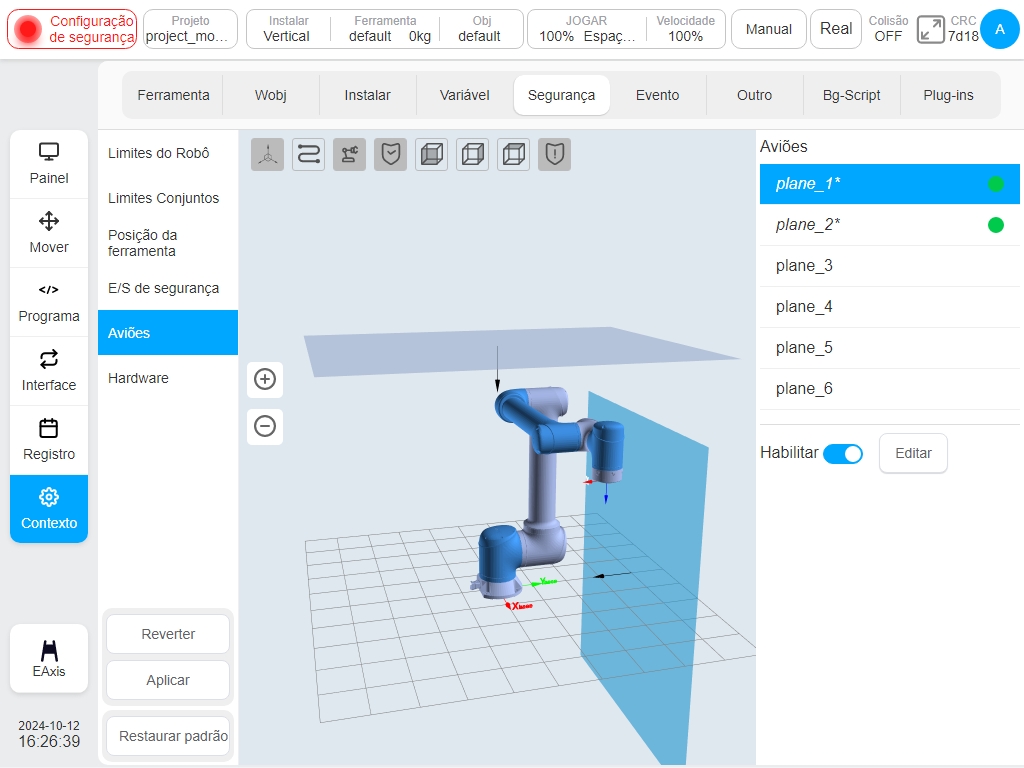The image size is (1024, 768).
Task: Toggle the shield with checkmark icon
Action: 391,155
